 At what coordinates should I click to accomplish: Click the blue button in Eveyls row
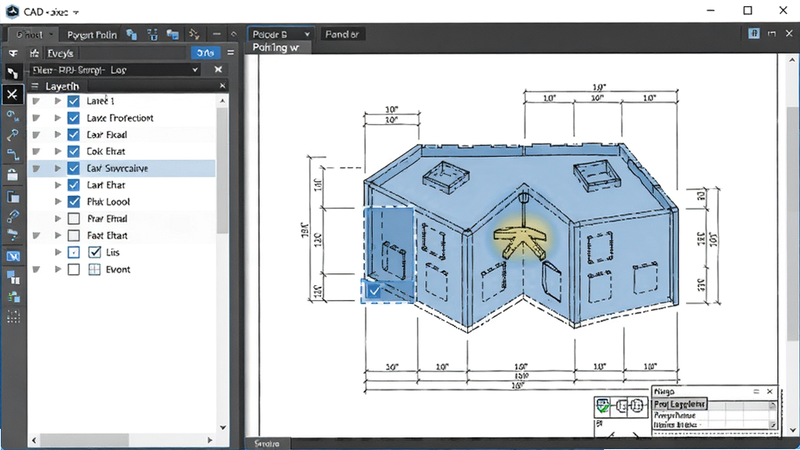tap(205, 53)
